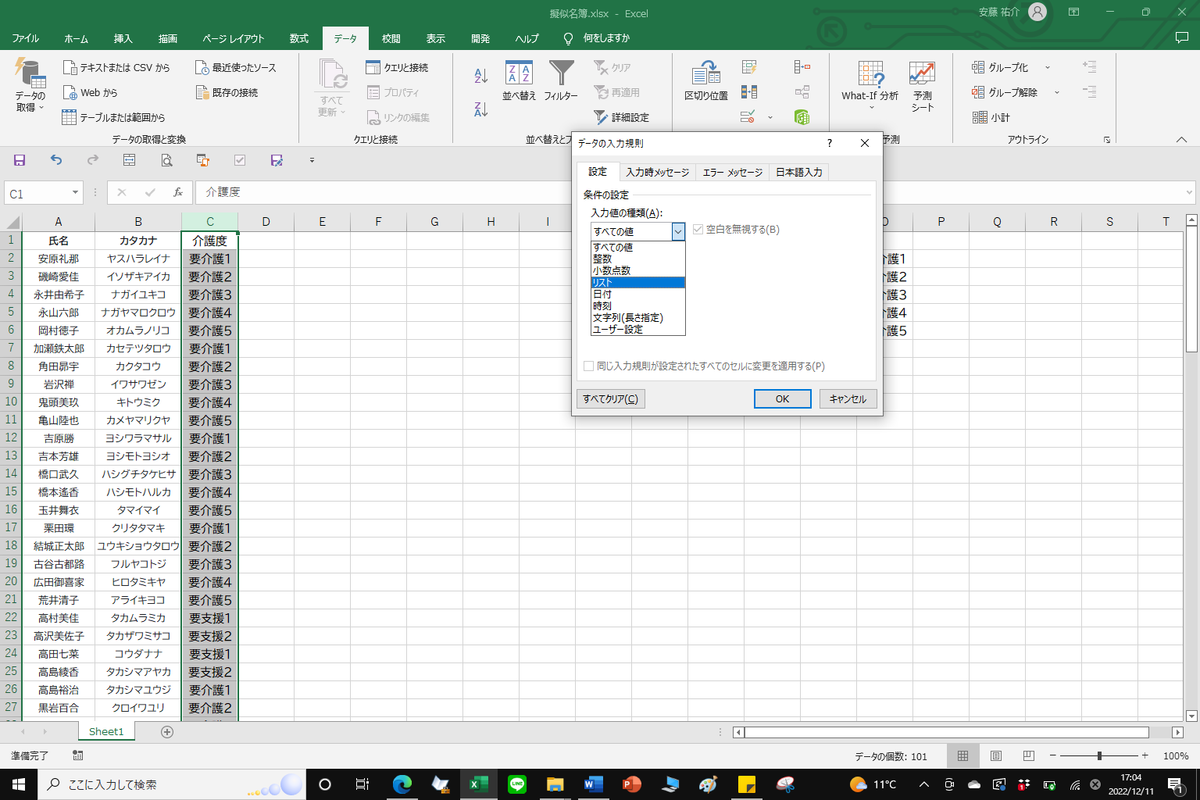Viewport: 1200px width, 800px height.
Task: Open PowerPoint from the taskbar
Action: 631,784
